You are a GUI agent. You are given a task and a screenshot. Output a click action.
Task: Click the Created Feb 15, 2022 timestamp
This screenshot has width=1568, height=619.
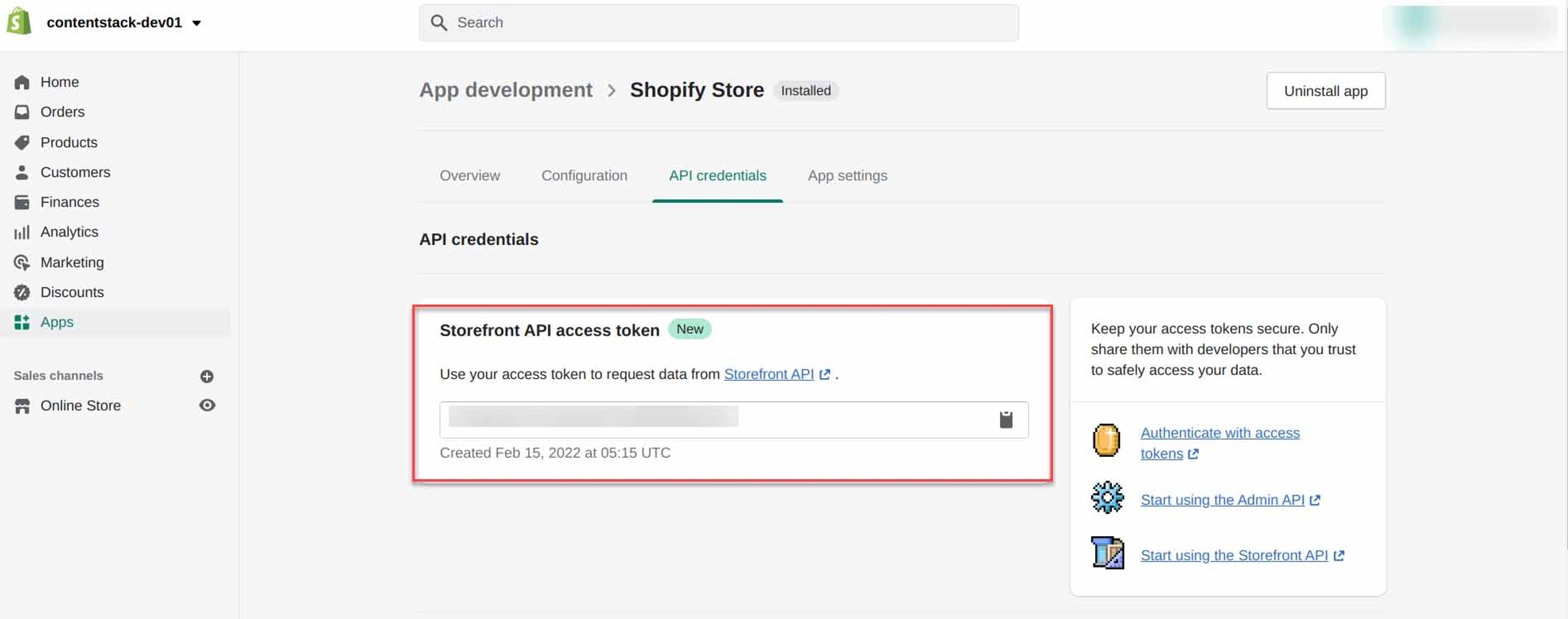(555, 453)
